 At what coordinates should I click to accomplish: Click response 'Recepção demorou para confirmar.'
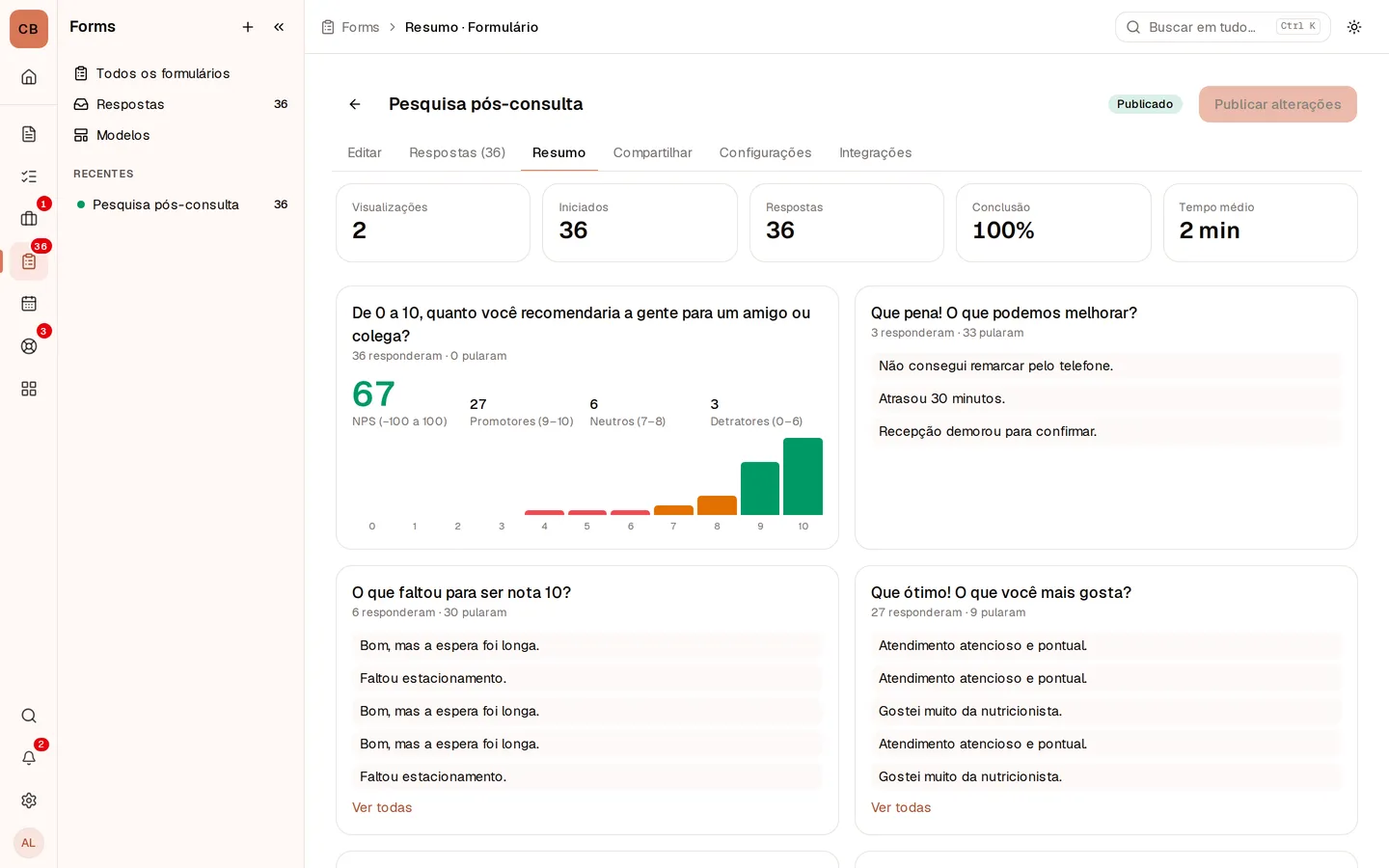click(x=1106, y=431)
